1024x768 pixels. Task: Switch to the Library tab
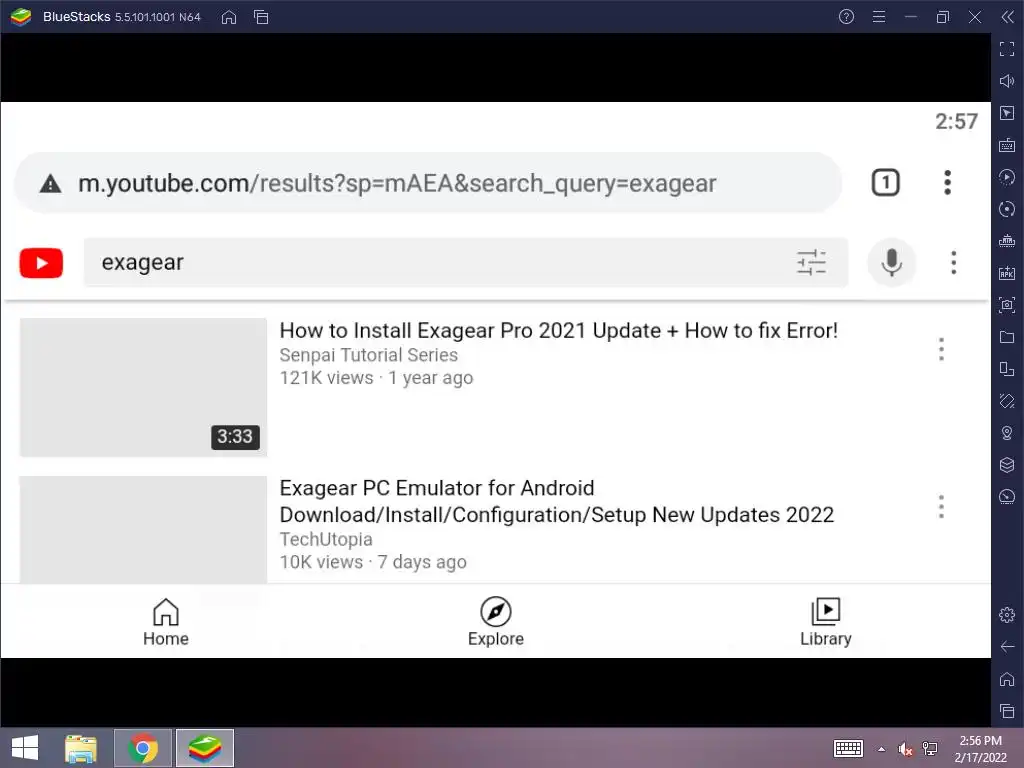point(825,622)
